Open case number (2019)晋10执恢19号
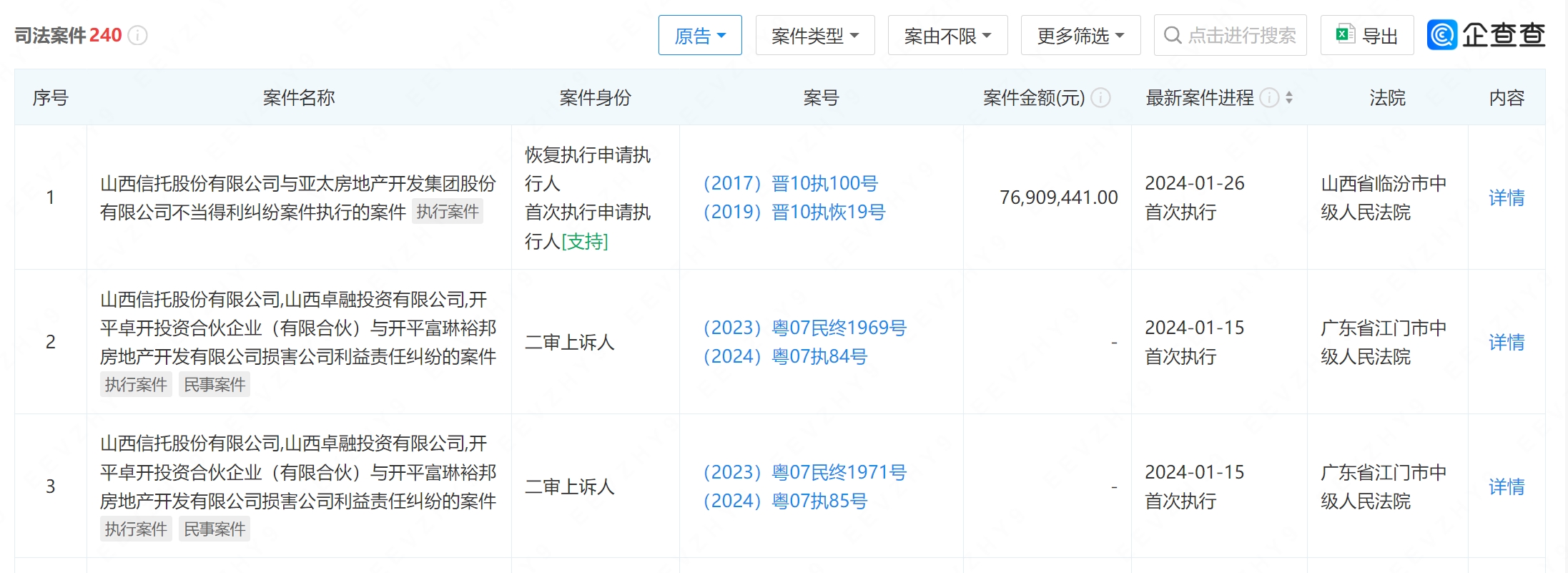 [x=794, y=212]
